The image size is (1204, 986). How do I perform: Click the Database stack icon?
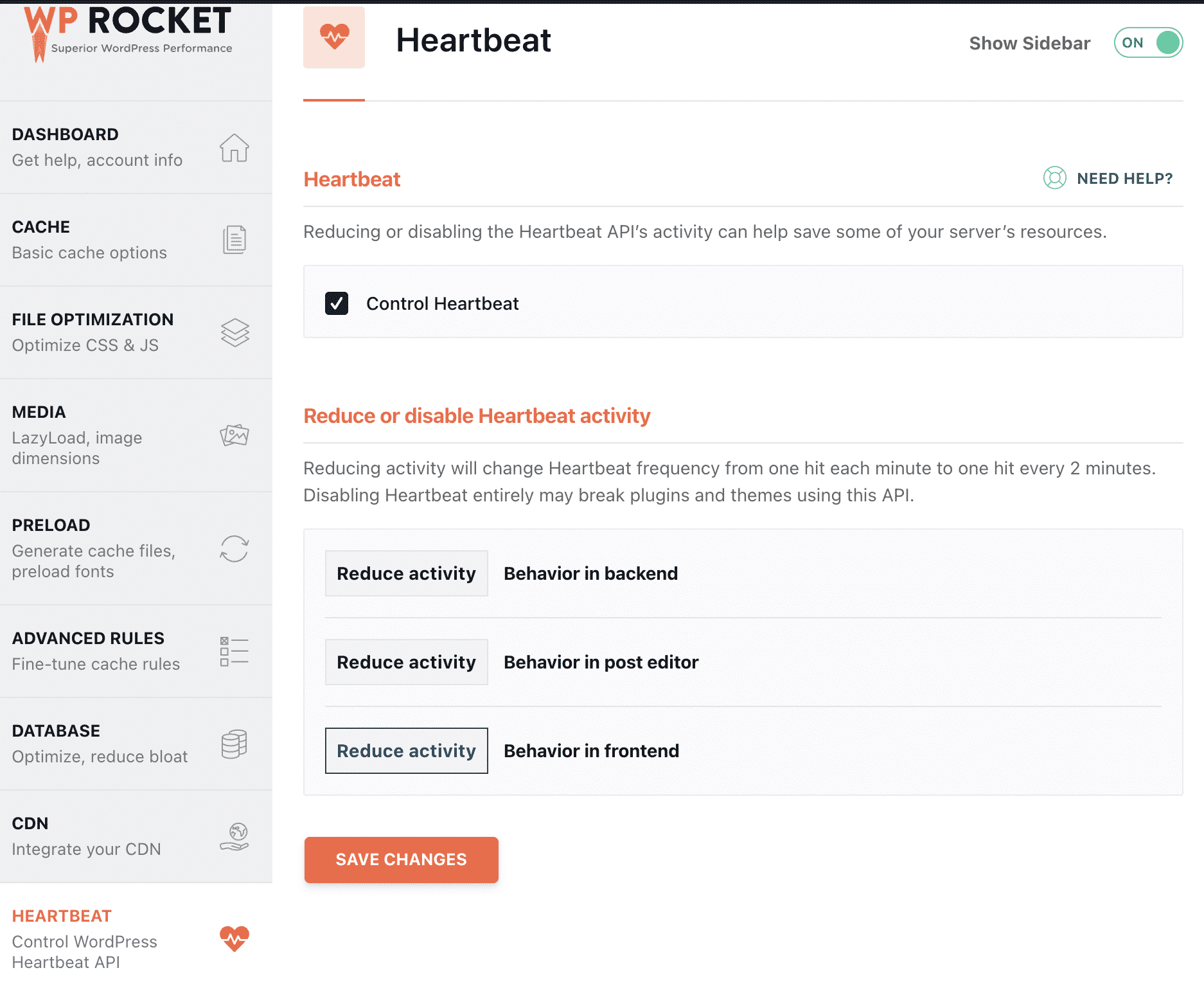pos(234,743)
